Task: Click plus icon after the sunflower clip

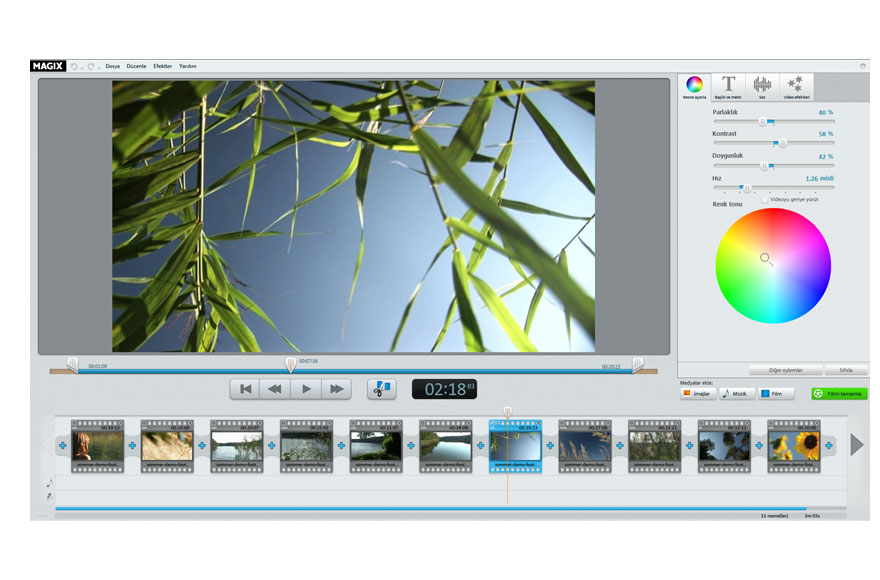Action: click(828, 445)
